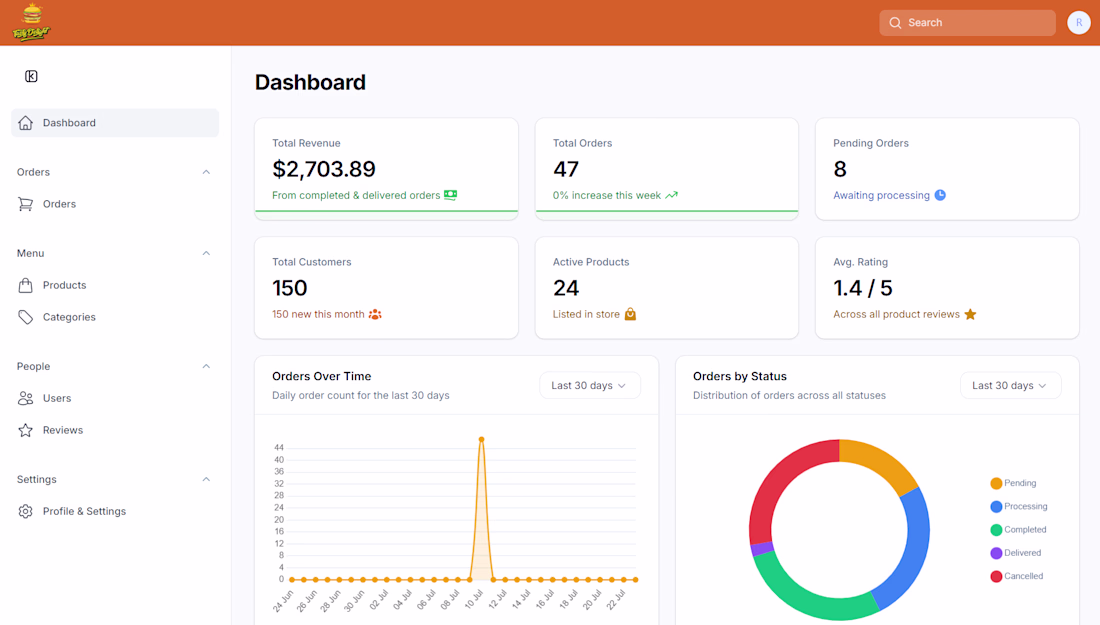
Task: Collapse the Settings sidebar section
Action: (206, 479)
